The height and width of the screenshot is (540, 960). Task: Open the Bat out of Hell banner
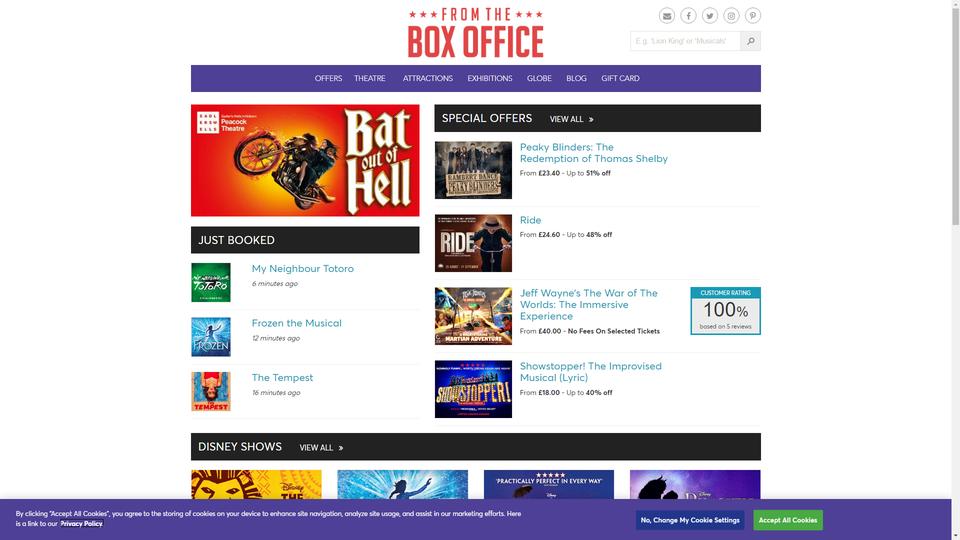pyautogui.click(x=305, y=160)
